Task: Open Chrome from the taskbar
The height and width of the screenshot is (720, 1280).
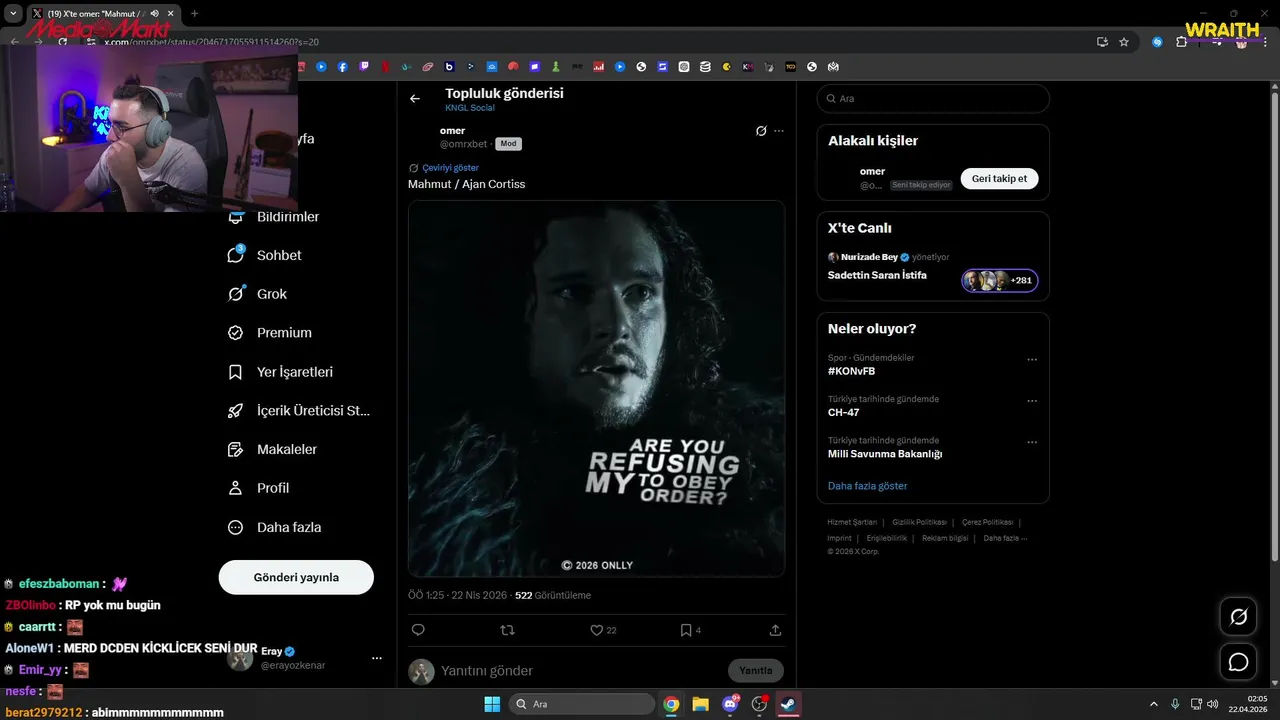Action: point(671,704)
